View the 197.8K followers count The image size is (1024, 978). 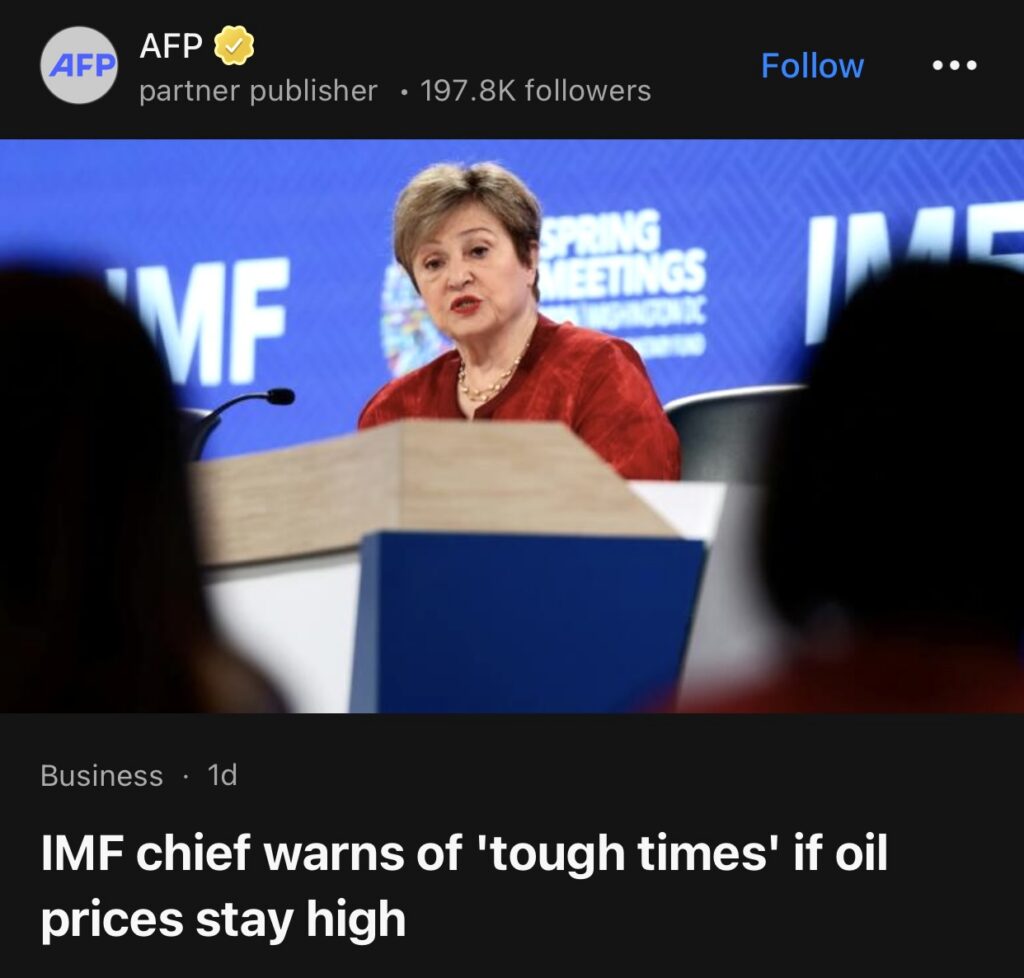pyautogui.click(x=535, y=91)
